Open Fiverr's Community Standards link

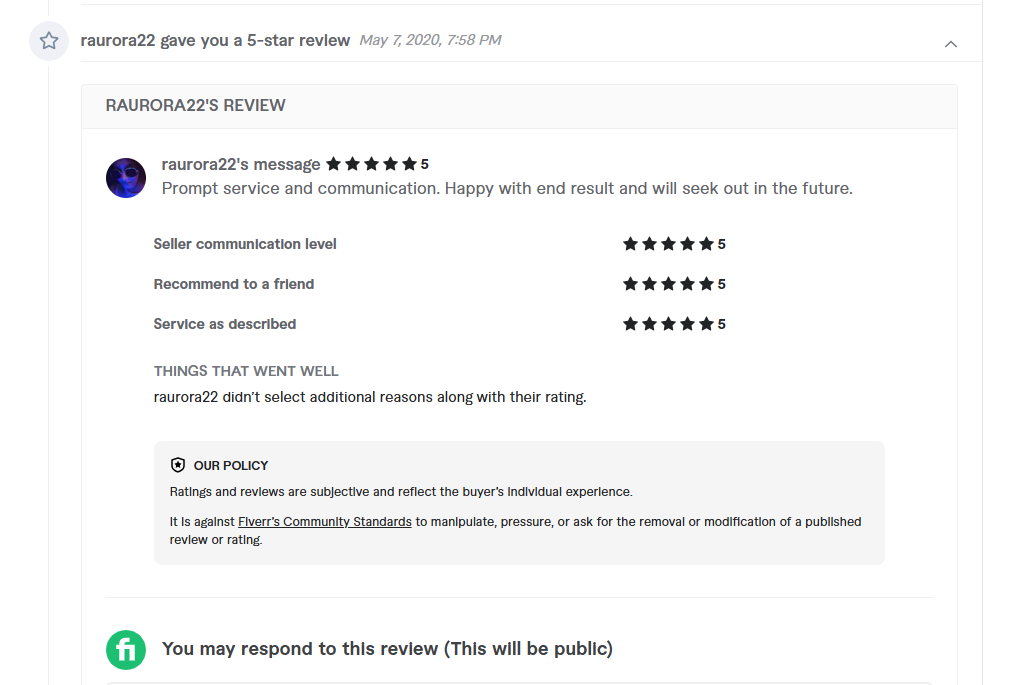click(x=324, y=522)
